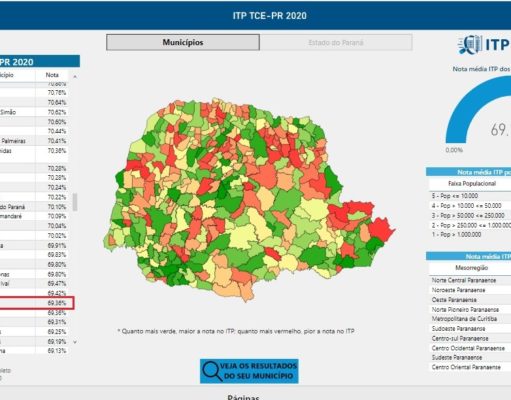The width and height of the screenshot is (511, 400).
Task: Click the Paraná municipalities choropleth map
Action: (248, 200)
